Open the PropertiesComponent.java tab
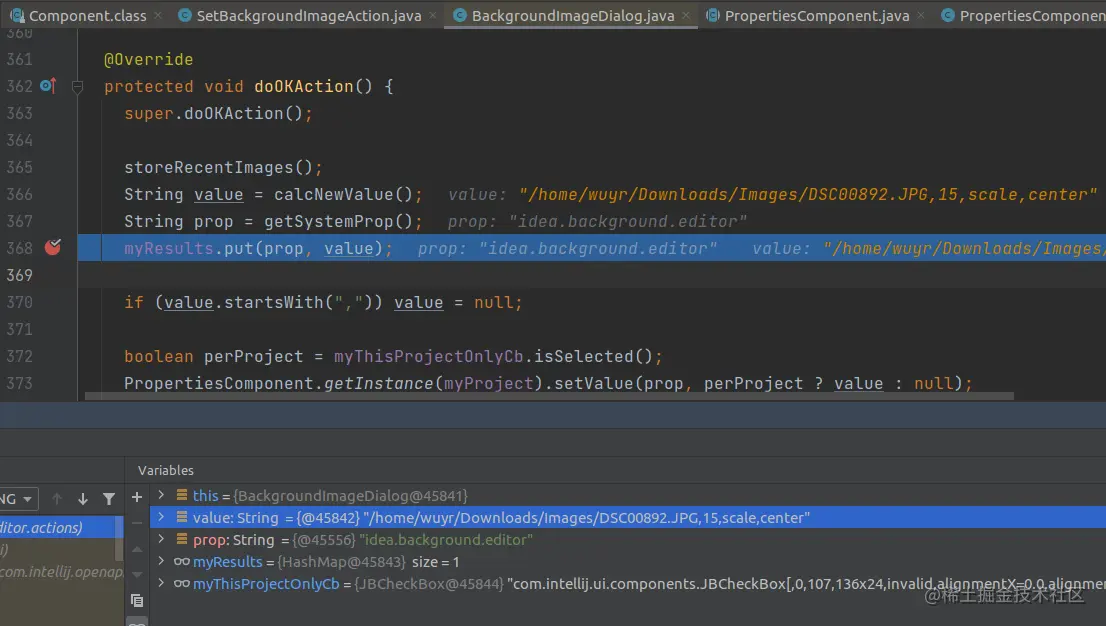 click(817, 16)
